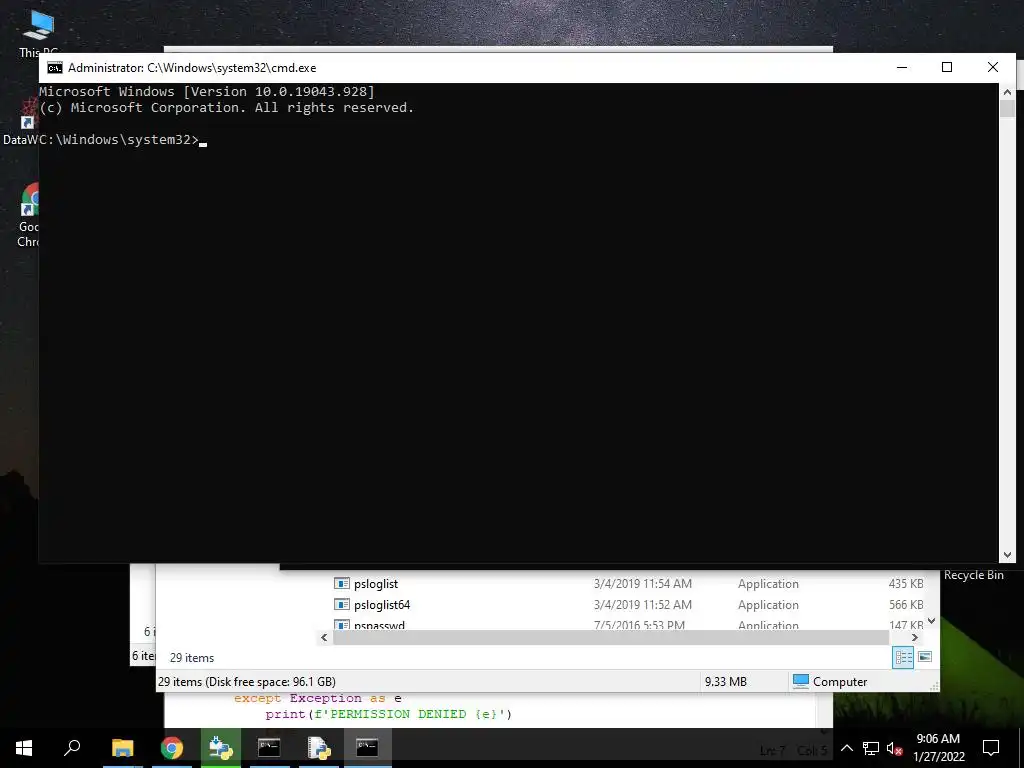Open This PC desktop icon

pyautogui.click(x=39, y=31)
